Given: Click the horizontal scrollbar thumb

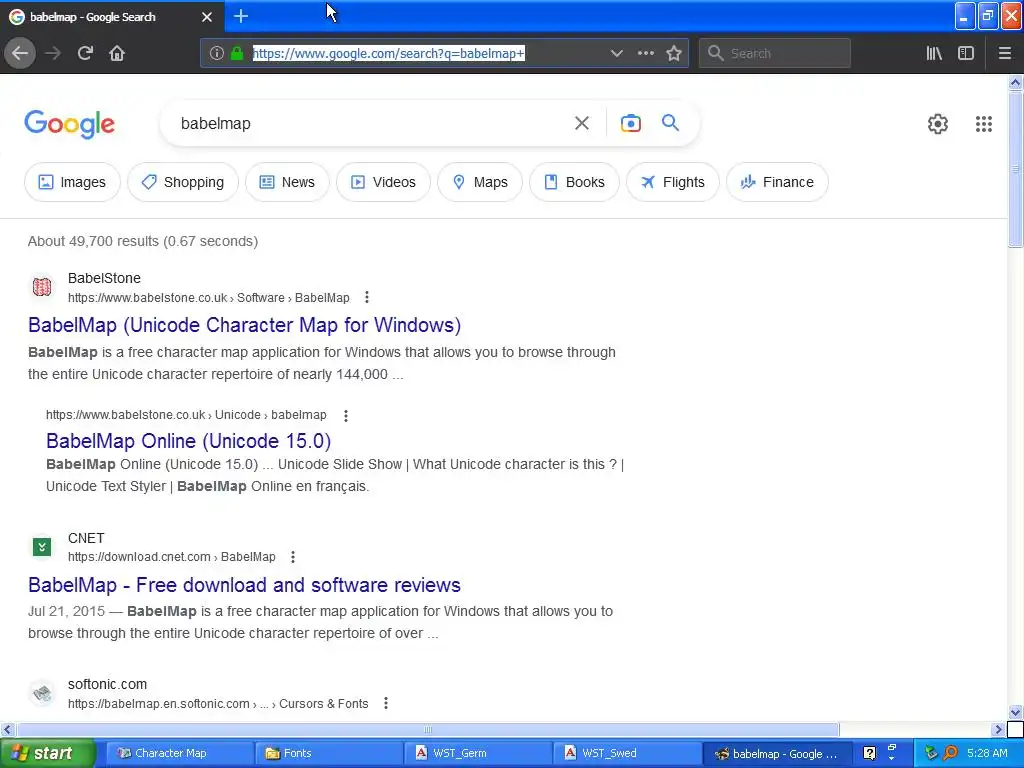Looking at the screenshot, I should [x=428, y=729].
